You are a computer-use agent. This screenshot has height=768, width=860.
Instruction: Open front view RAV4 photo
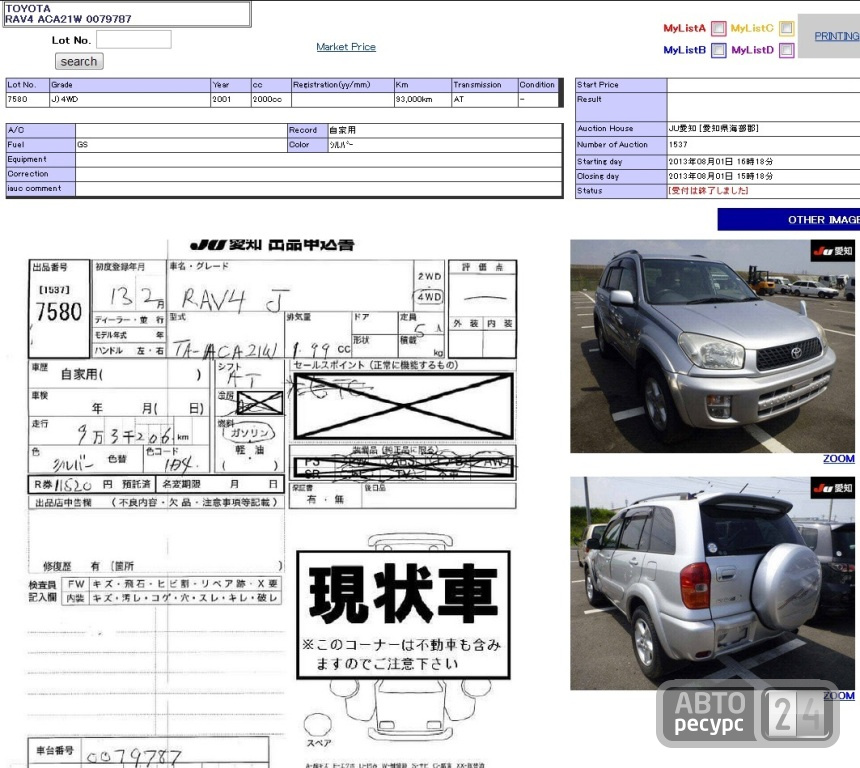pos(712,346)
